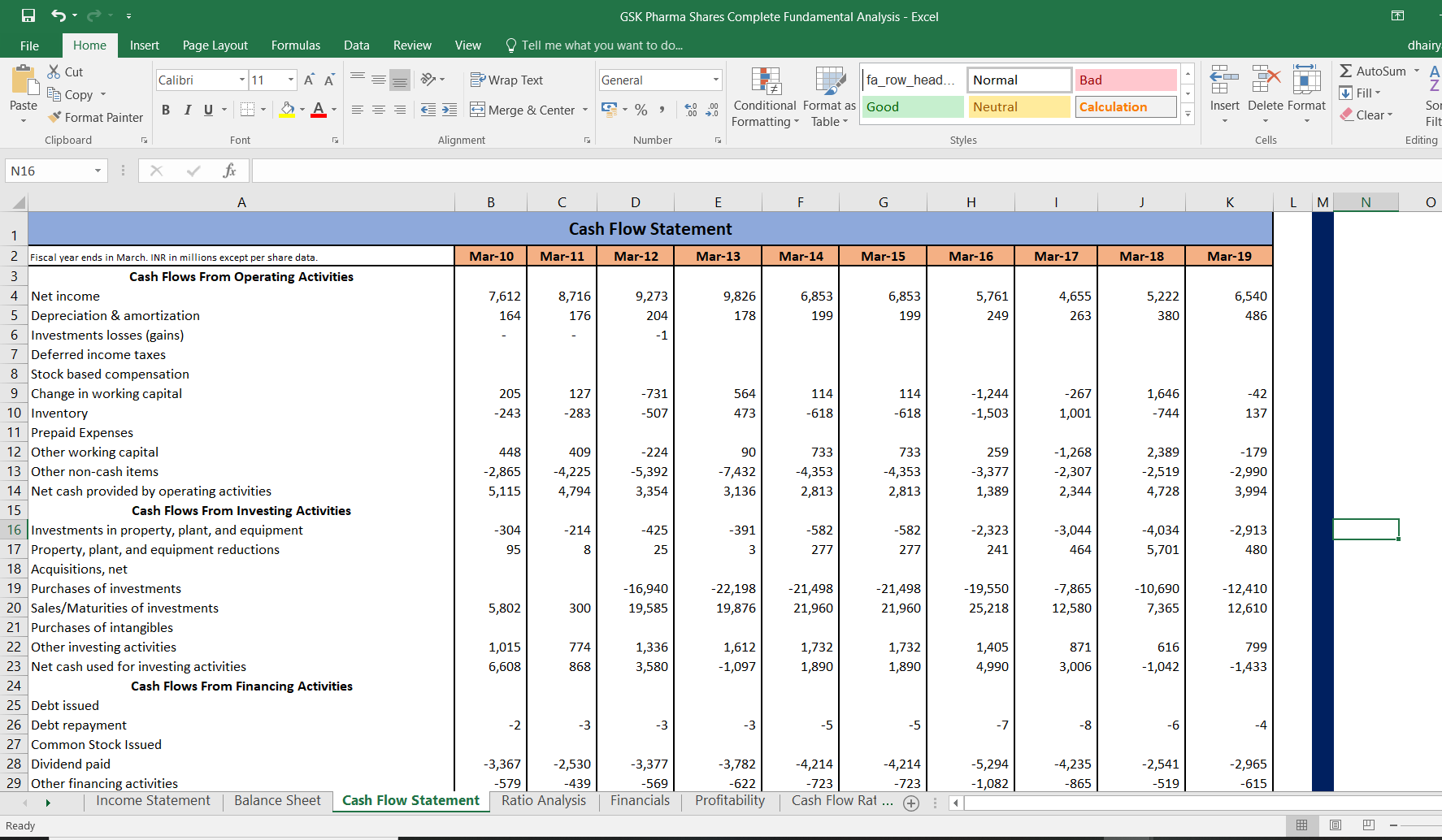Click Wrap Text button
Screen dimensions: 1442x840
point(506,80)
